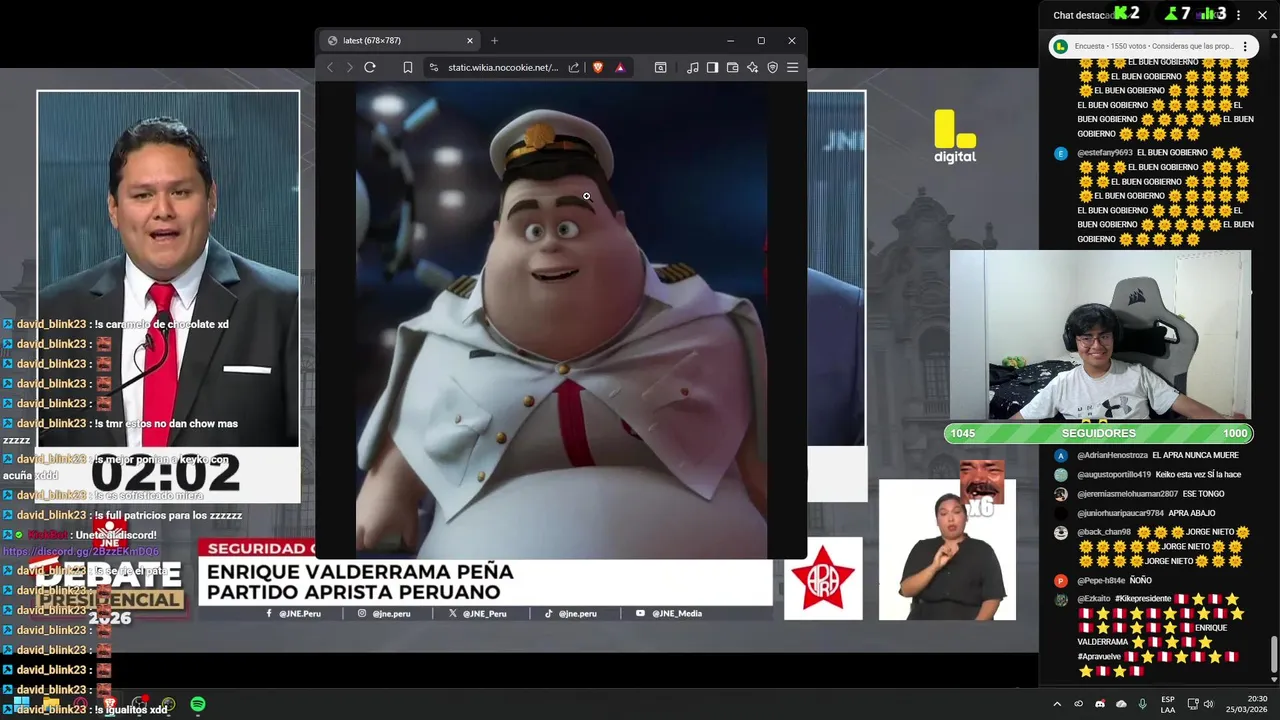Open Discord tray icon

(x=1100, y=704)
